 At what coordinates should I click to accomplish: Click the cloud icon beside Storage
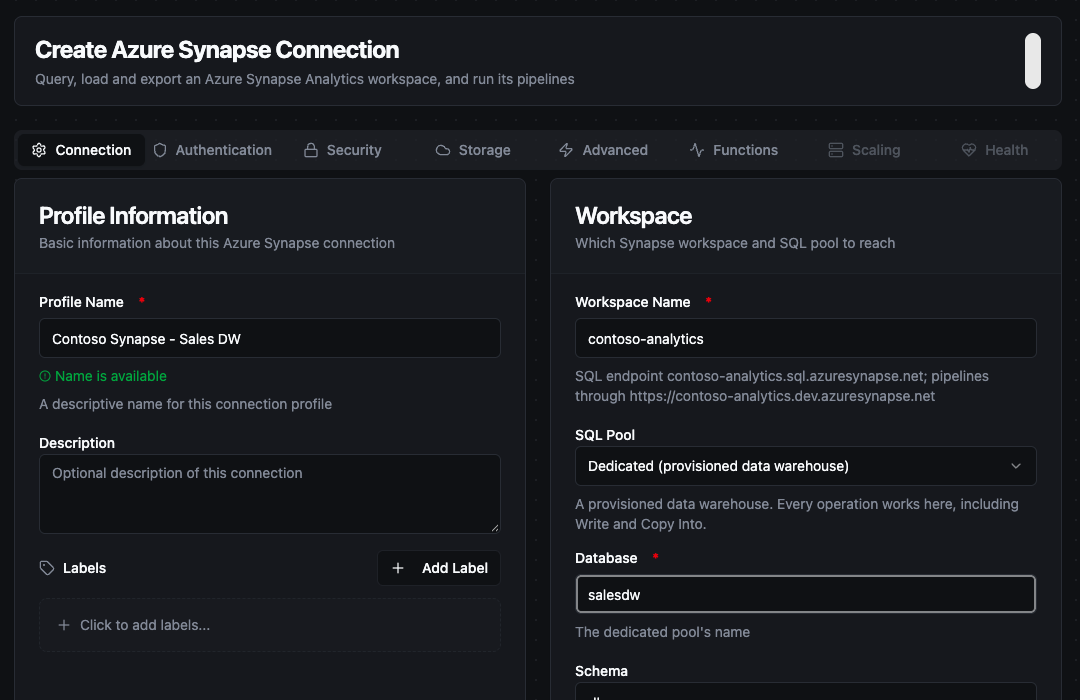tap(443, 150)
